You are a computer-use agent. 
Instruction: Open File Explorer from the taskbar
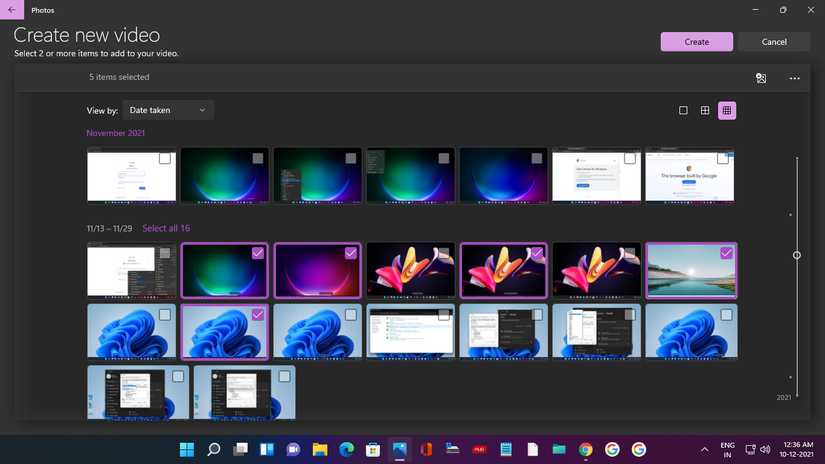(320, 449)
